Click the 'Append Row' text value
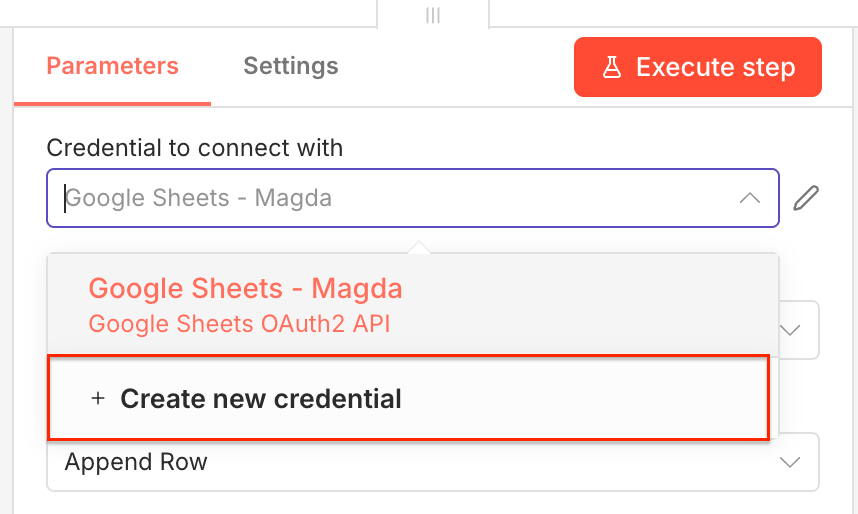The height and width of the screenshot is (514, 858). click(x=136, y=462)
